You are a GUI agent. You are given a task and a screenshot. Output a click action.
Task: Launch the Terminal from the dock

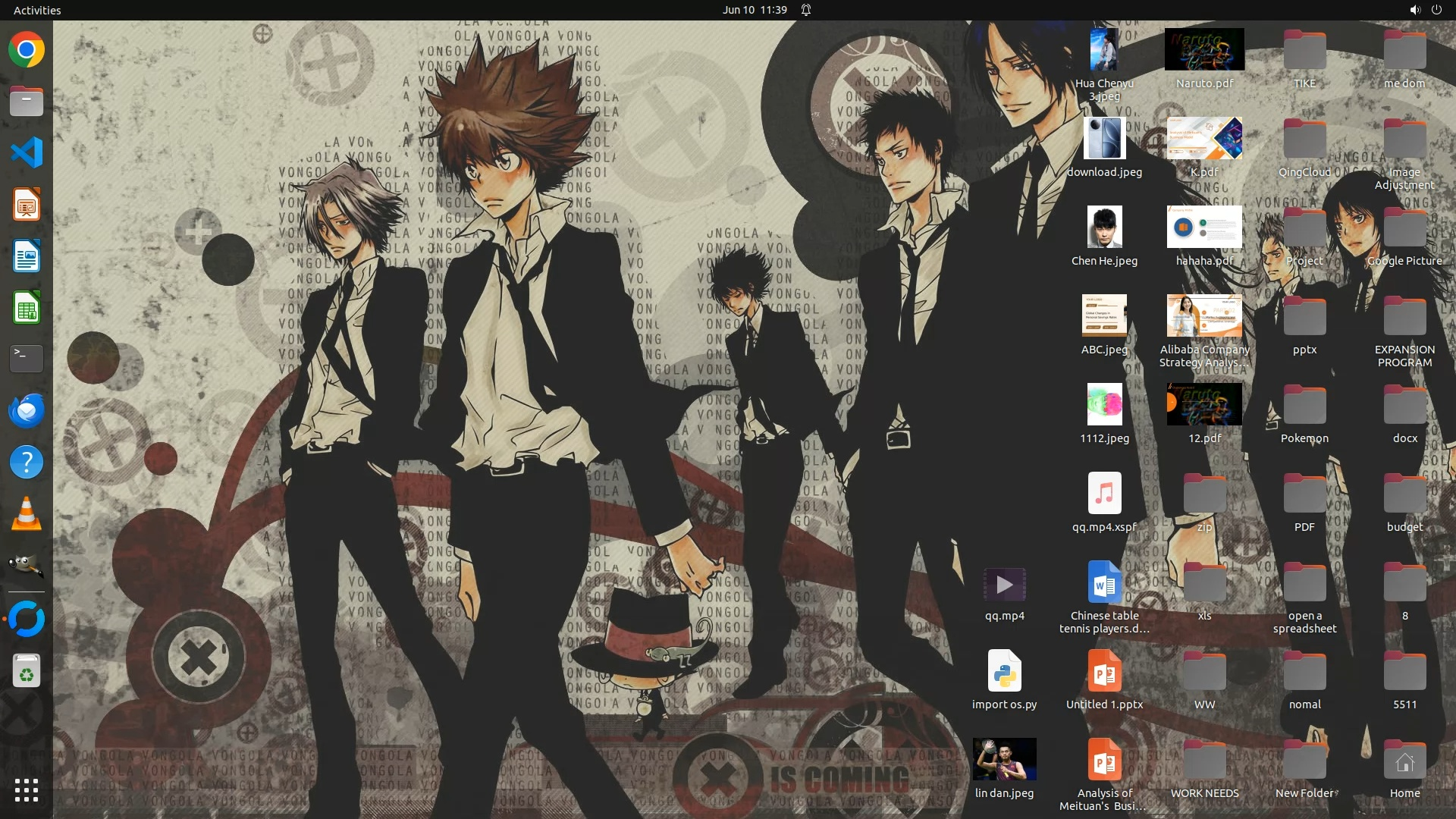(27, 359)
